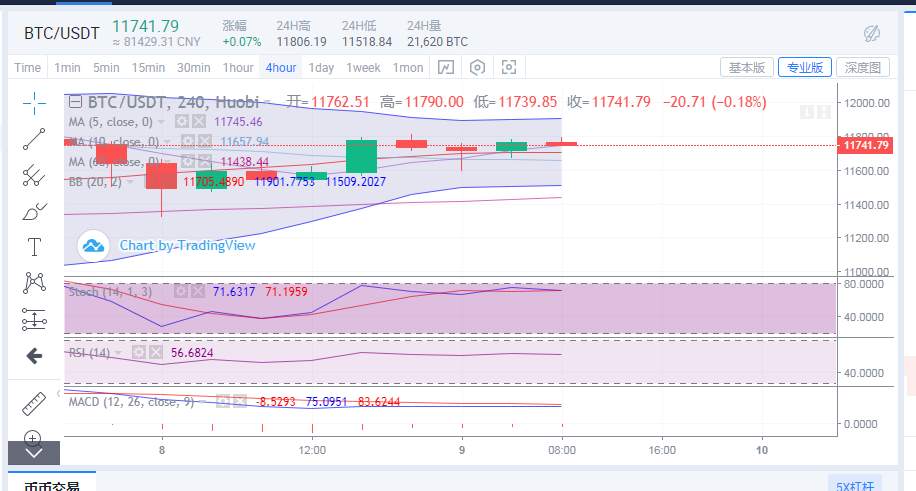
Task: Select the 15min interval tab
Action: pyautogui.click(x=148, y=68)
